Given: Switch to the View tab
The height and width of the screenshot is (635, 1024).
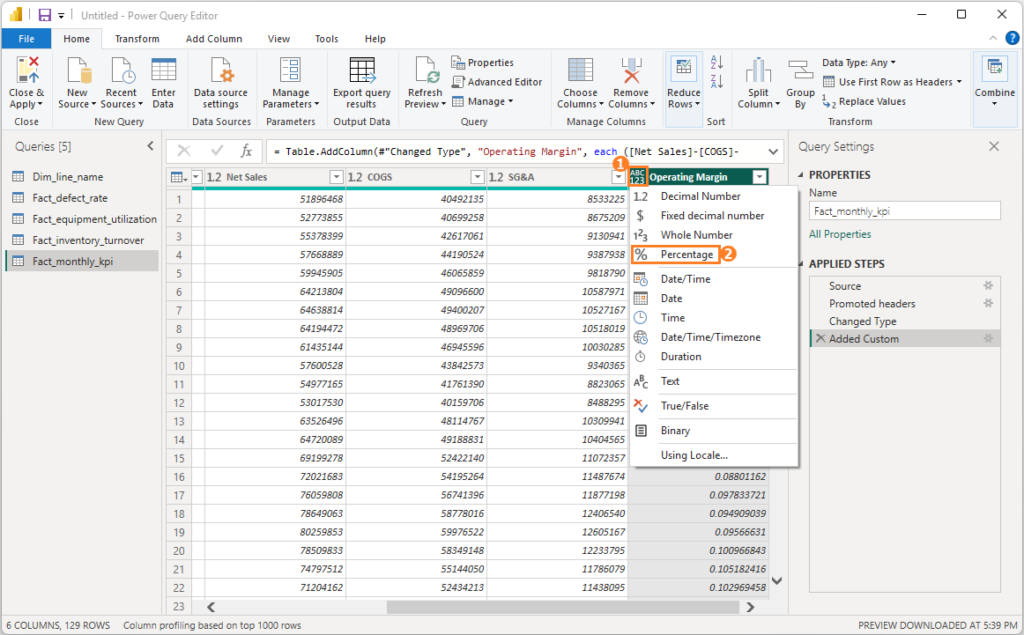Looking at the screenshot, I should pos(278,39).
